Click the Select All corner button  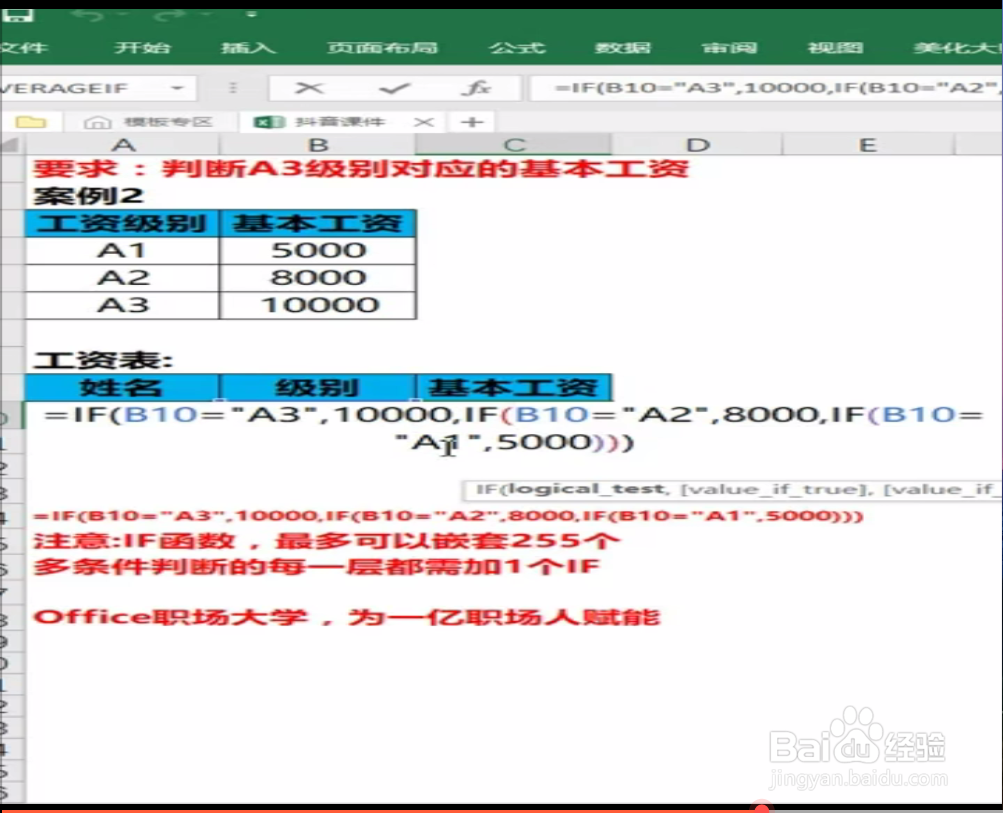tap(12, 145)
